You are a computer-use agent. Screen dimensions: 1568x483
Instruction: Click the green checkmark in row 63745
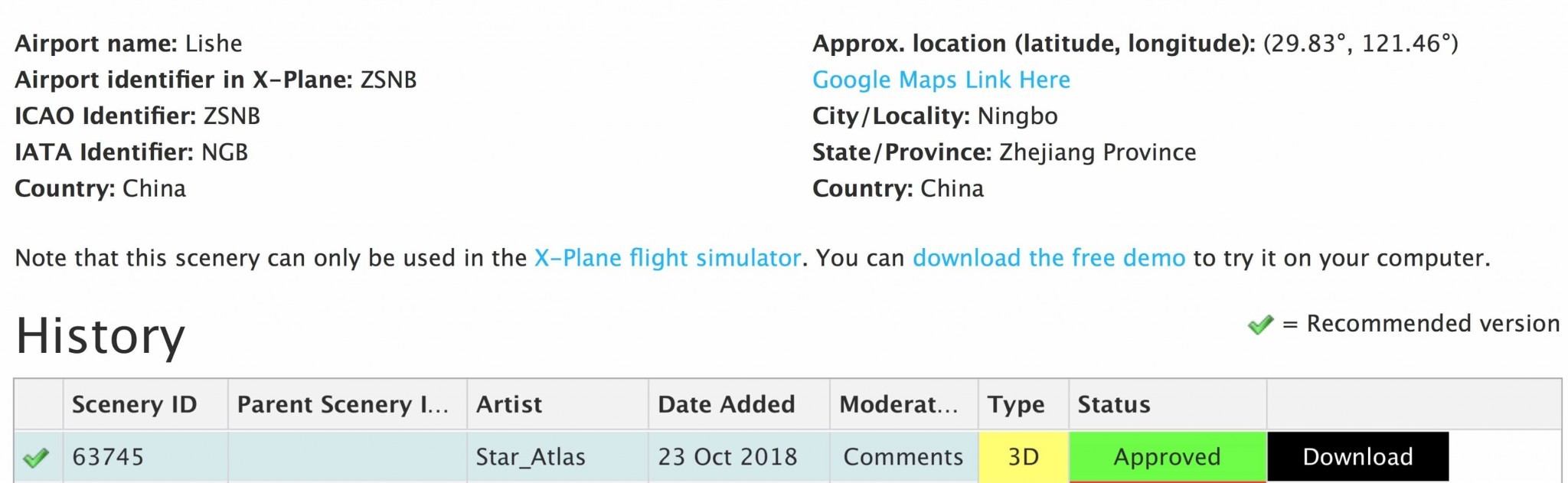[36, 458]
